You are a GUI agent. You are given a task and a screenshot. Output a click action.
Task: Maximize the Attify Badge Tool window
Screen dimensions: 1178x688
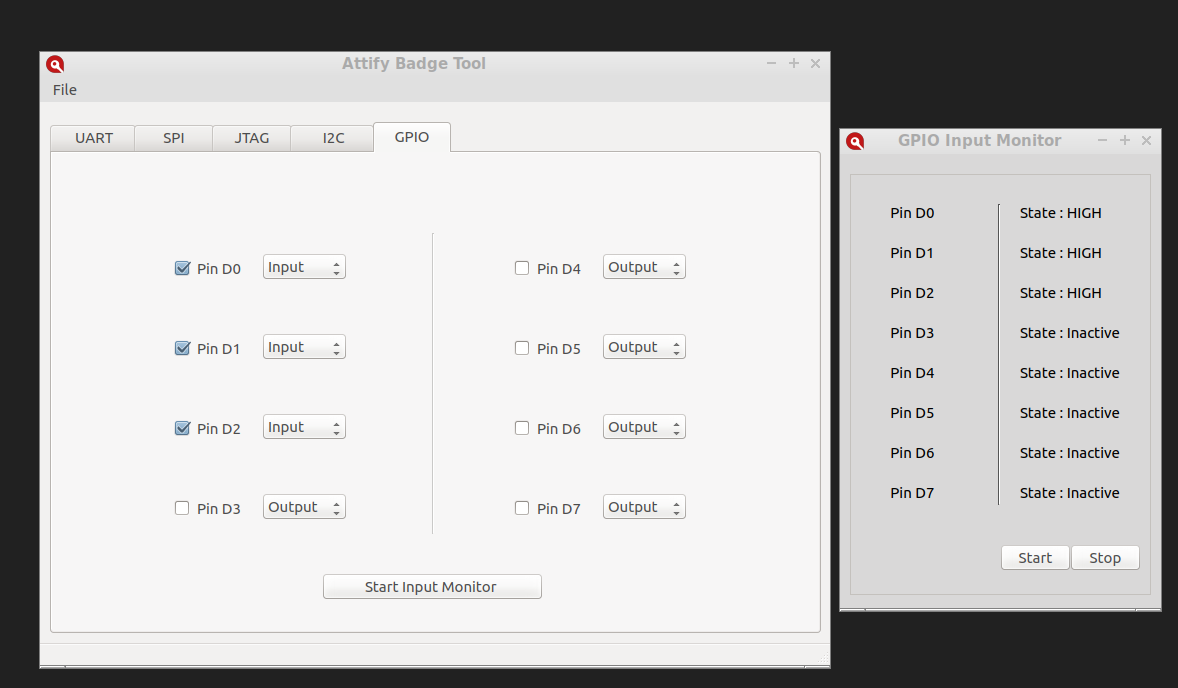[x=794, y=64]
